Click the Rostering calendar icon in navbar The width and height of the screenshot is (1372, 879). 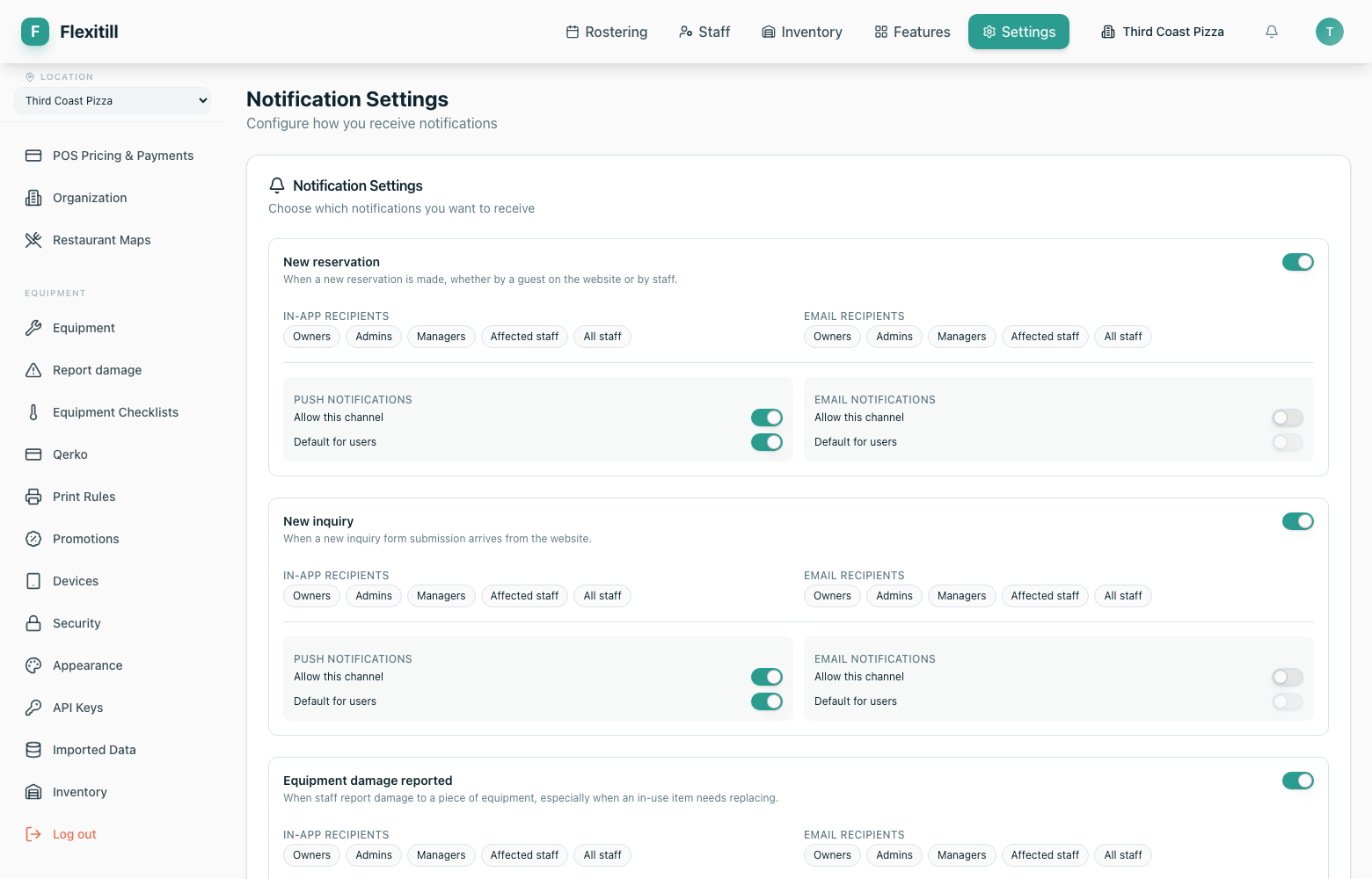point(573,32)
